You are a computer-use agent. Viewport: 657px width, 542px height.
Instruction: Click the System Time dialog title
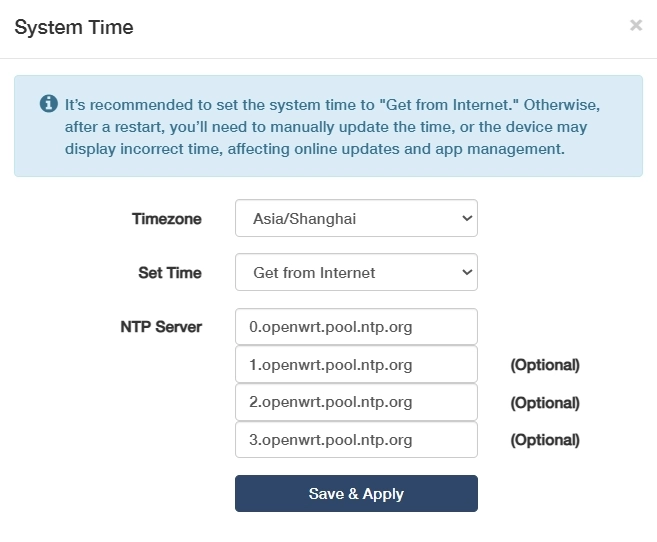pos(74,27)
